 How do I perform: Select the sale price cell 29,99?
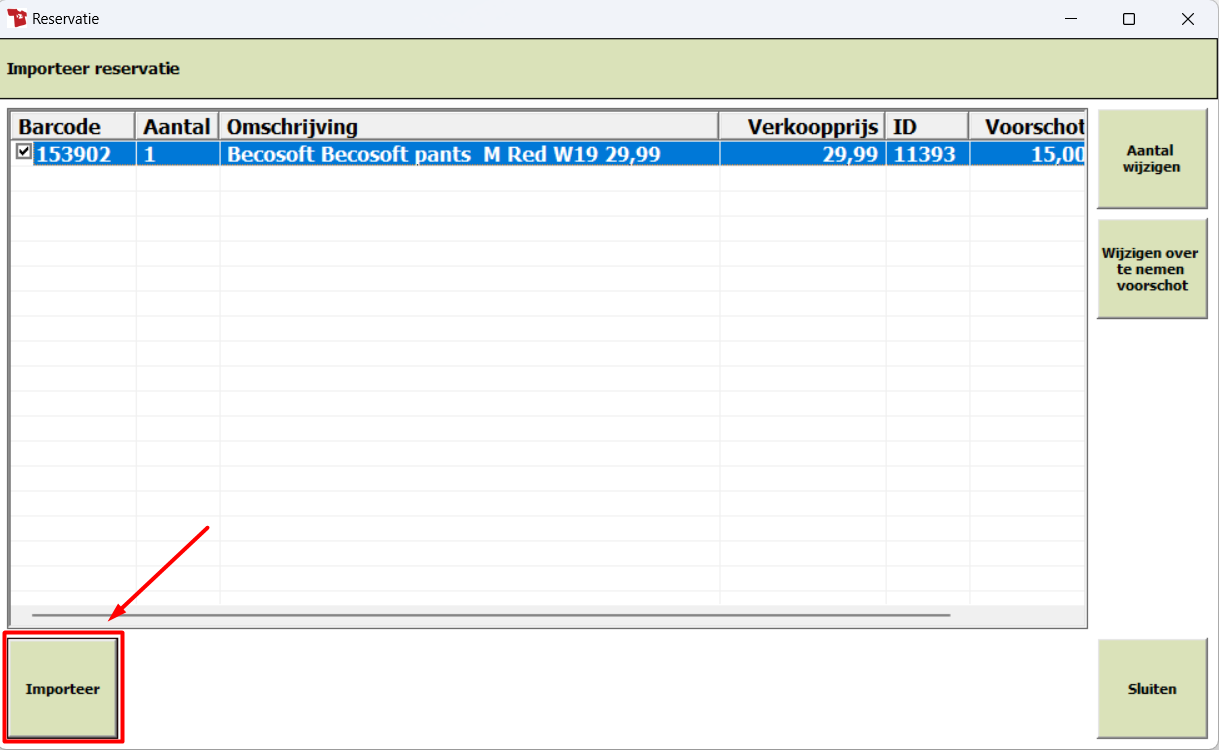pyautogui.click(x=802, y=154)
